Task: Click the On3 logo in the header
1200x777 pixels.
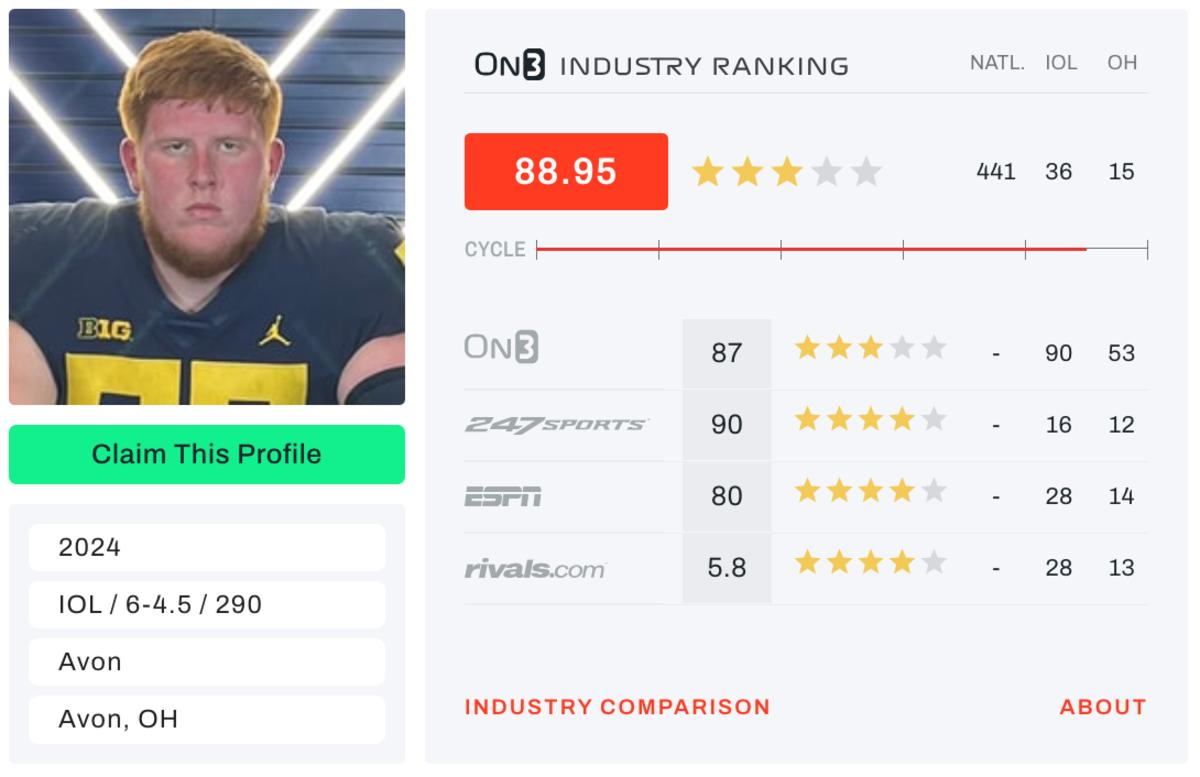Action: tap(510, 66)
